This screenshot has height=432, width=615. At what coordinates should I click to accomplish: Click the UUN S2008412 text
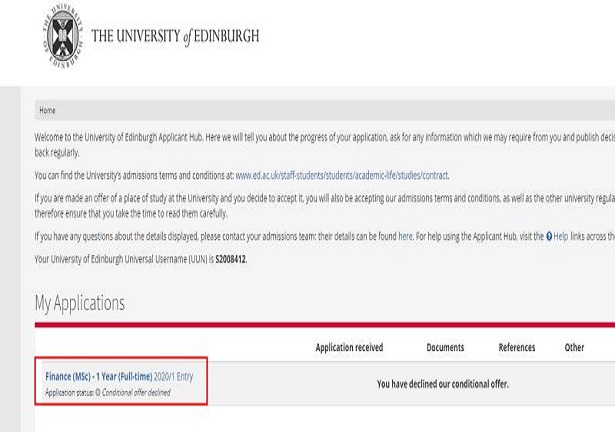pyautogui.click(x=231, y=259)
